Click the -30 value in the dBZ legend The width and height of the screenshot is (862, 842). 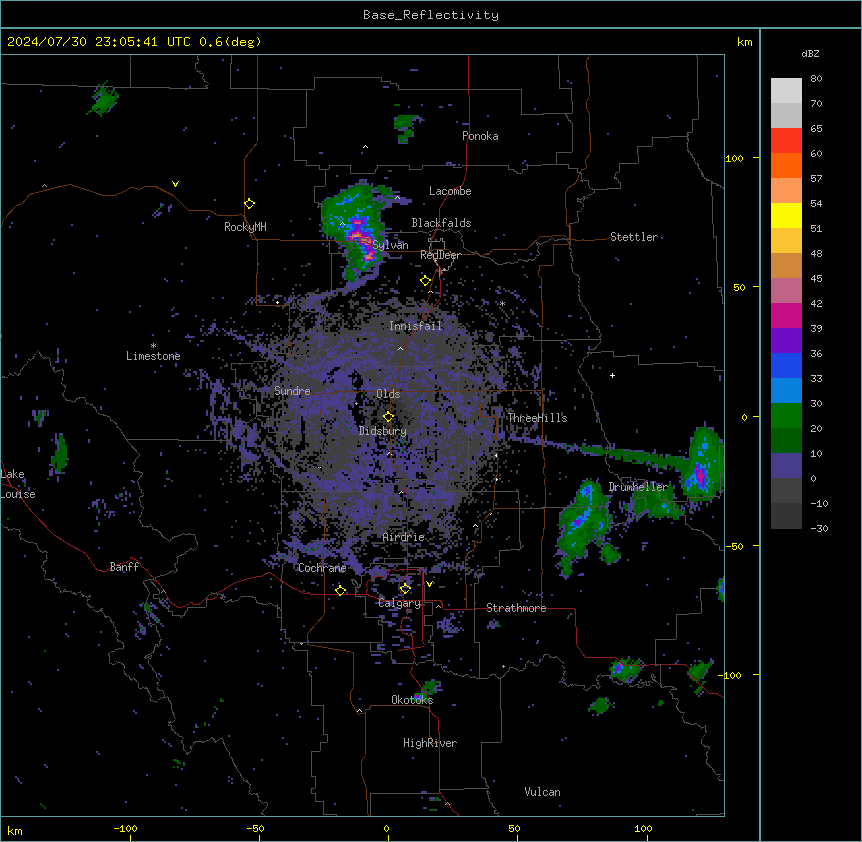point(819,529)
